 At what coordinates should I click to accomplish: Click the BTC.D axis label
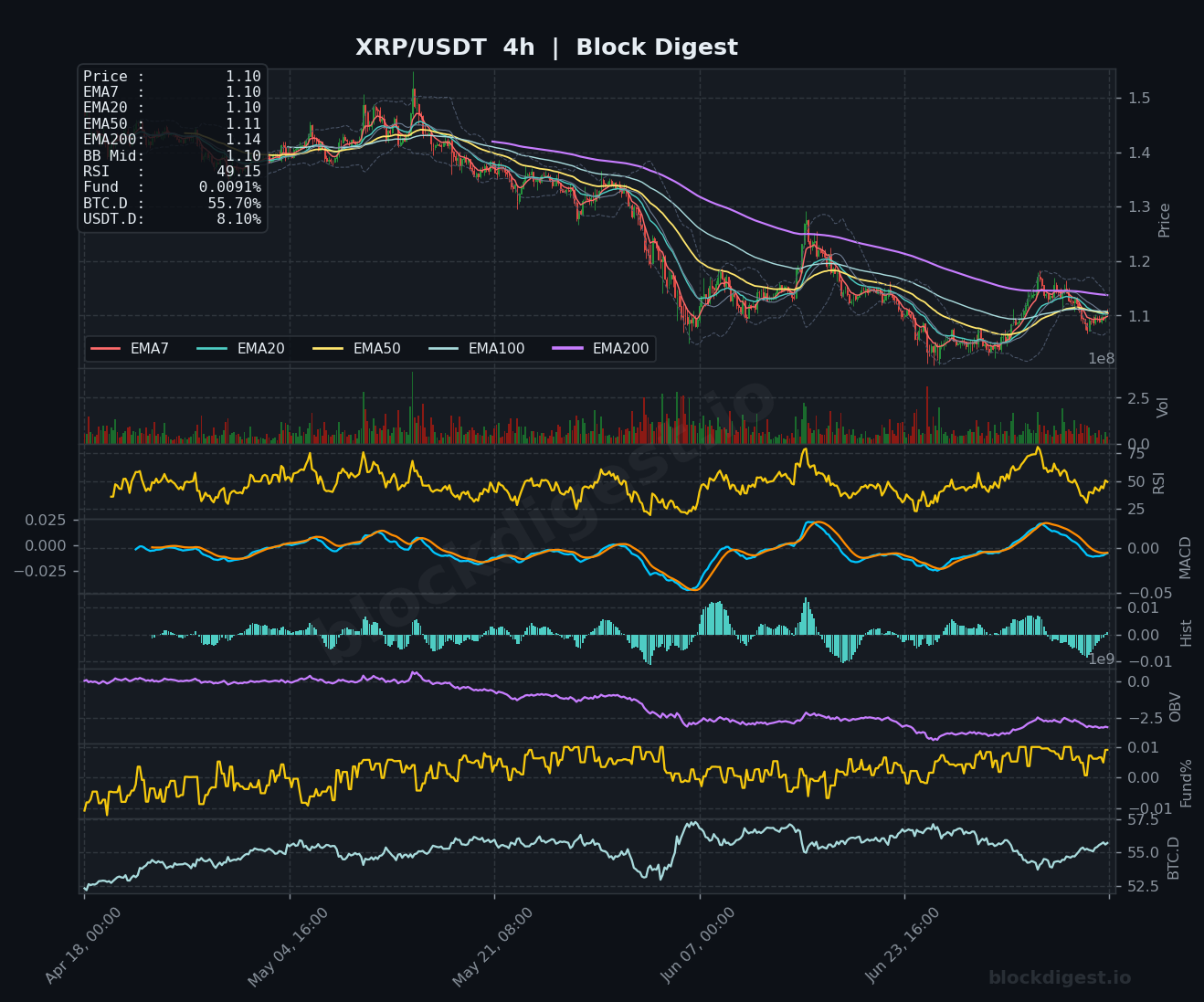point(1174,858)
